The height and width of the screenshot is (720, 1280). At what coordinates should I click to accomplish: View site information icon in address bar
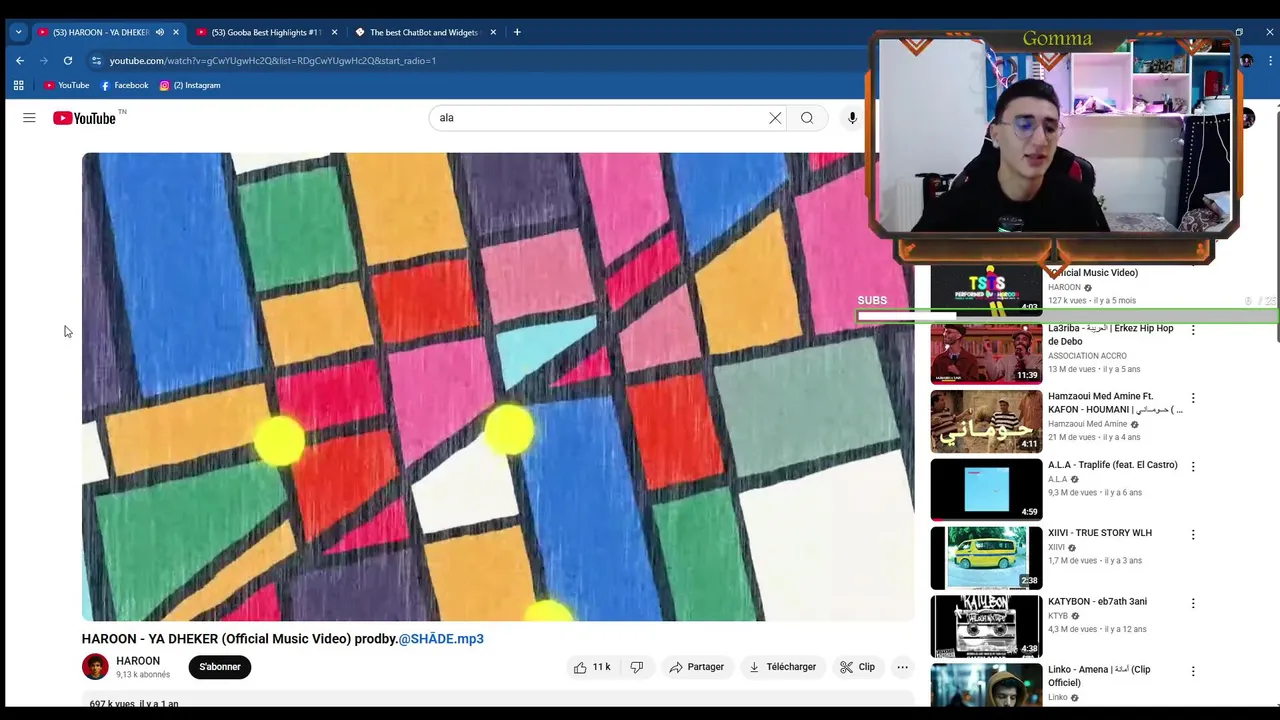[x=96, y=60]
